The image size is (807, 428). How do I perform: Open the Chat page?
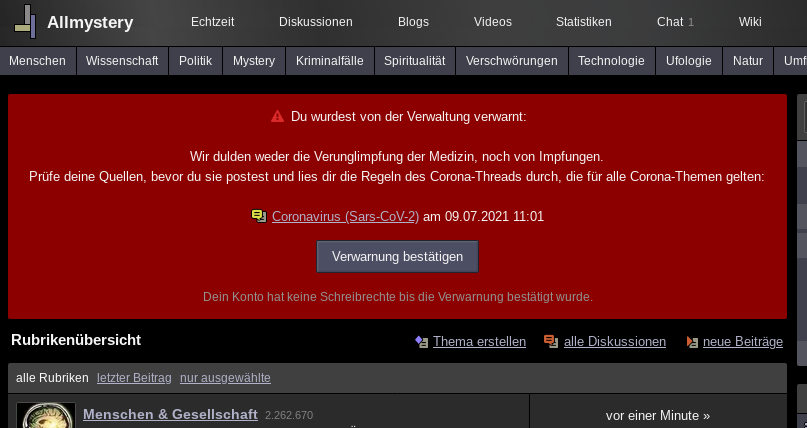[x=670, y=22]
